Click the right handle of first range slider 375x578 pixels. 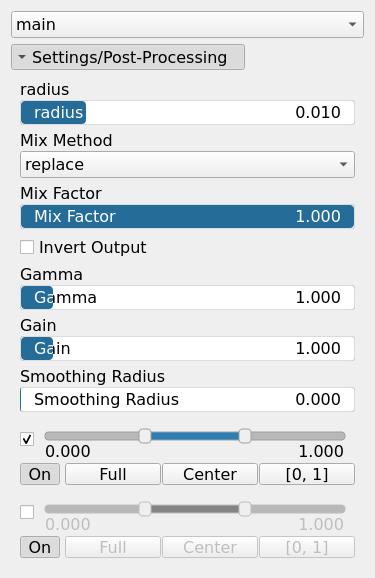click(245, 436)
